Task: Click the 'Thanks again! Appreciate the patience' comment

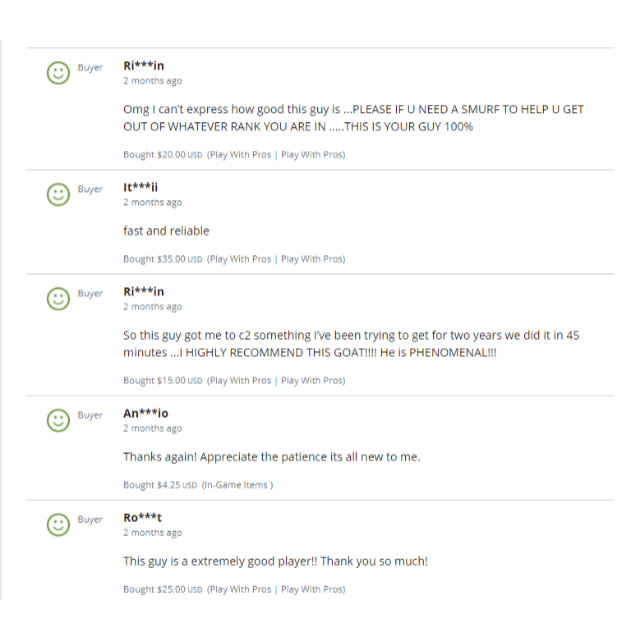Action: (x=271, y=457)
